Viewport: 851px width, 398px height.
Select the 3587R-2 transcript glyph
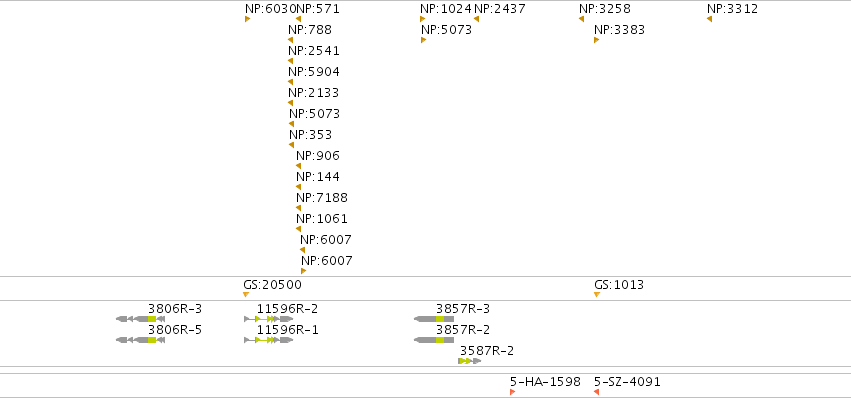point(470,361)
